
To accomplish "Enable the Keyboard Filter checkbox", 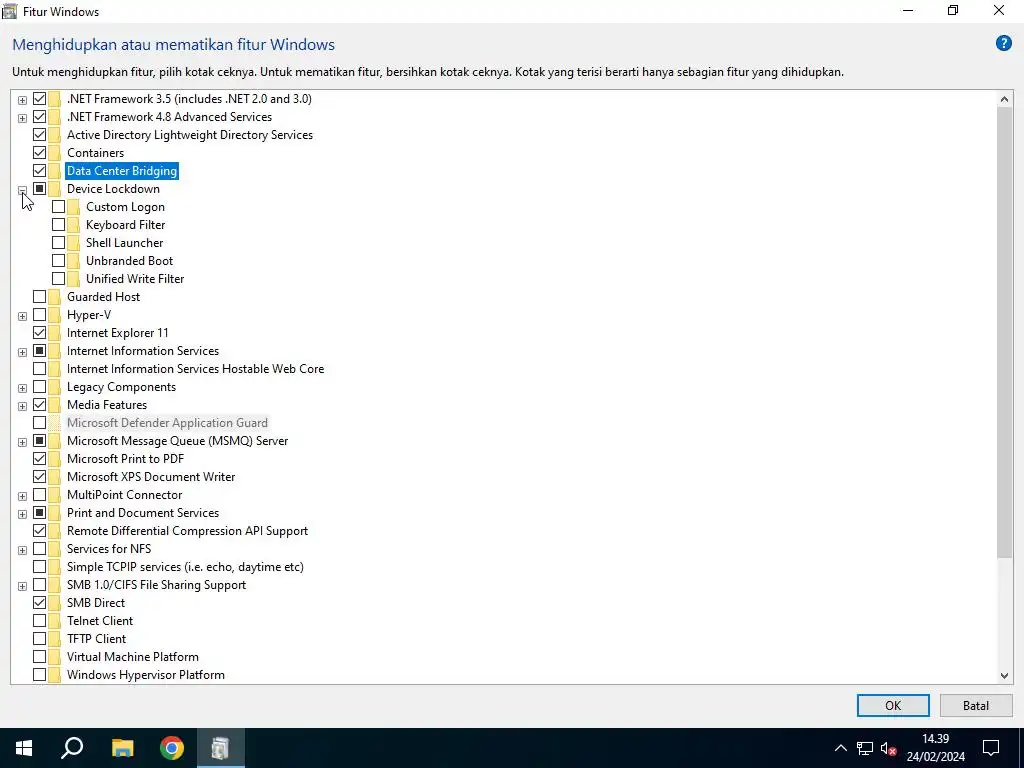I will [58, 225].
